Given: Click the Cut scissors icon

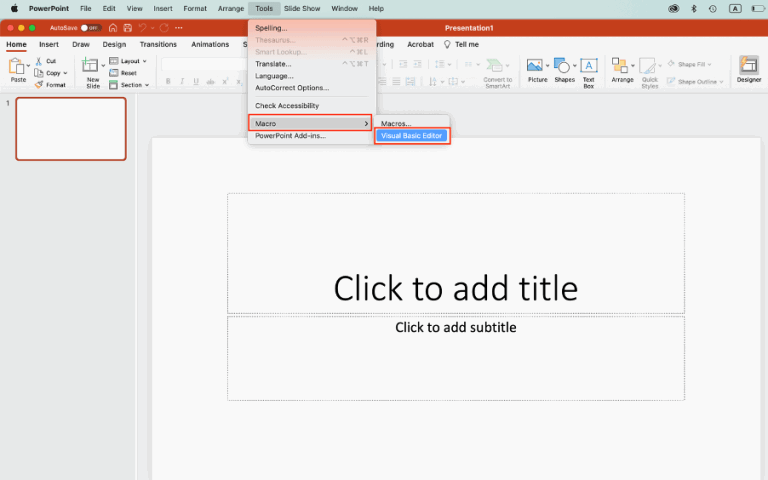Looking at the screenshot, I should 39,61.
